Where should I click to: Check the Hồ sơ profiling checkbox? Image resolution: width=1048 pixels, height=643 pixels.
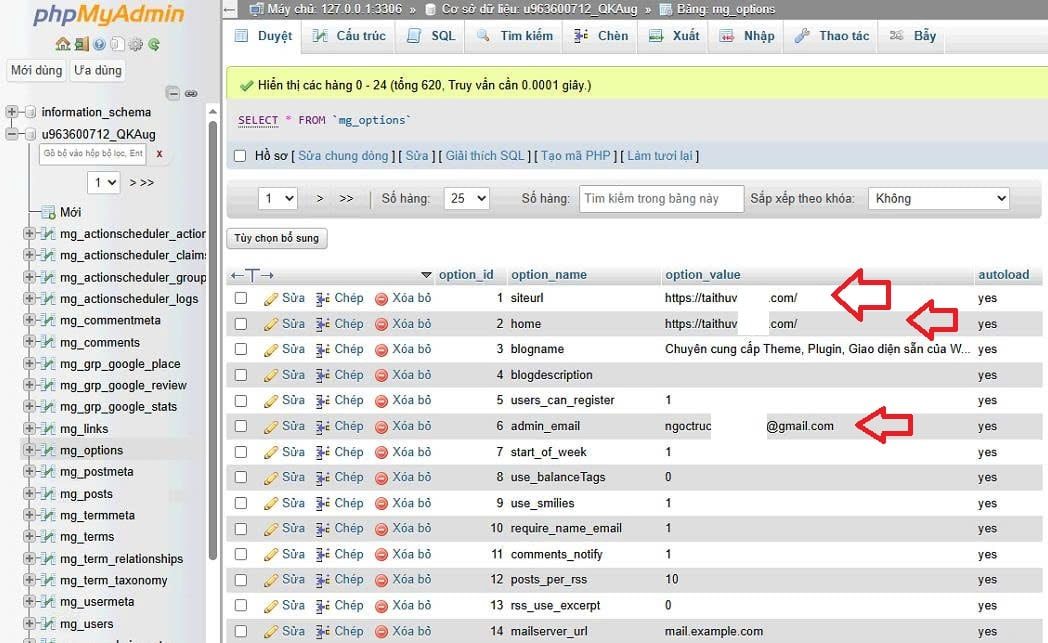(x=240, y=156)
